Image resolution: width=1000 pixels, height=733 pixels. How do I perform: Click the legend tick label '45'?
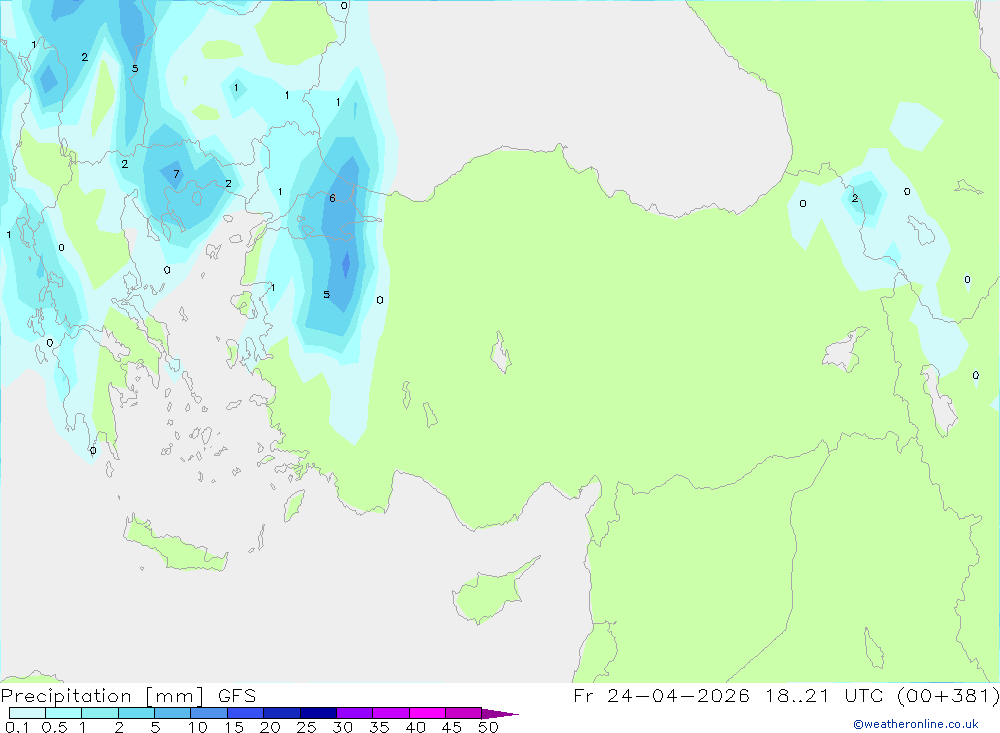pos(452,727)
